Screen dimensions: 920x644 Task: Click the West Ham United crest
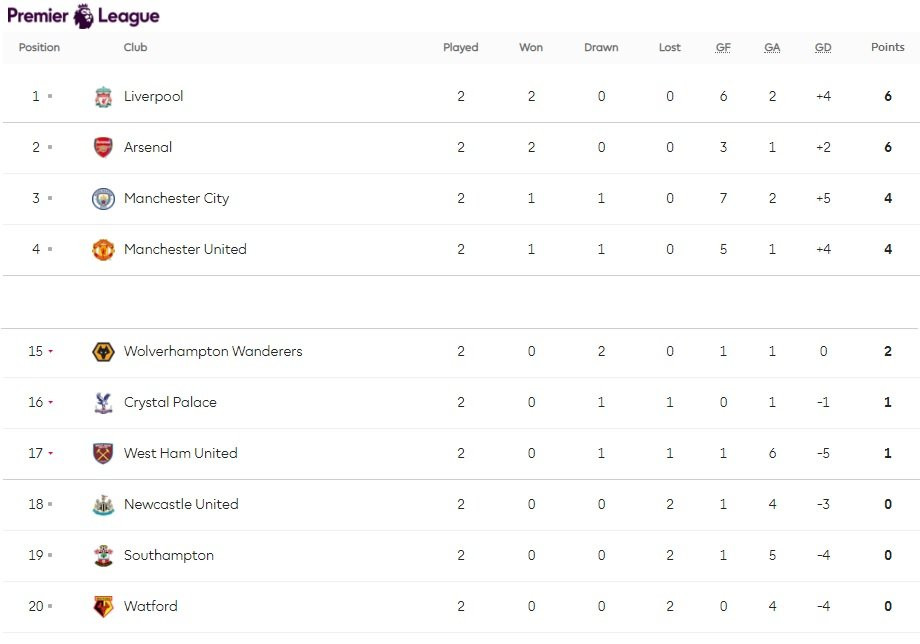point(103,454)
